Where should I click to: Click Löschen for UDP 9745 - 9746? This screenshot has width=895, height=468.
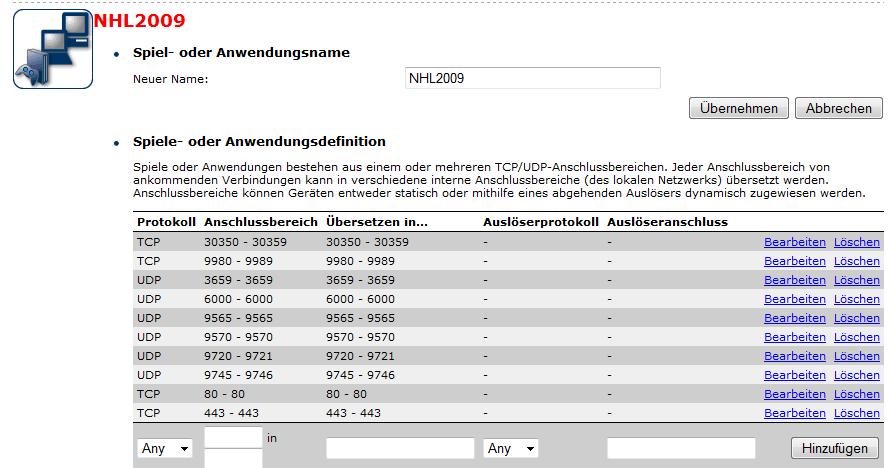click(x=857, y=375)
